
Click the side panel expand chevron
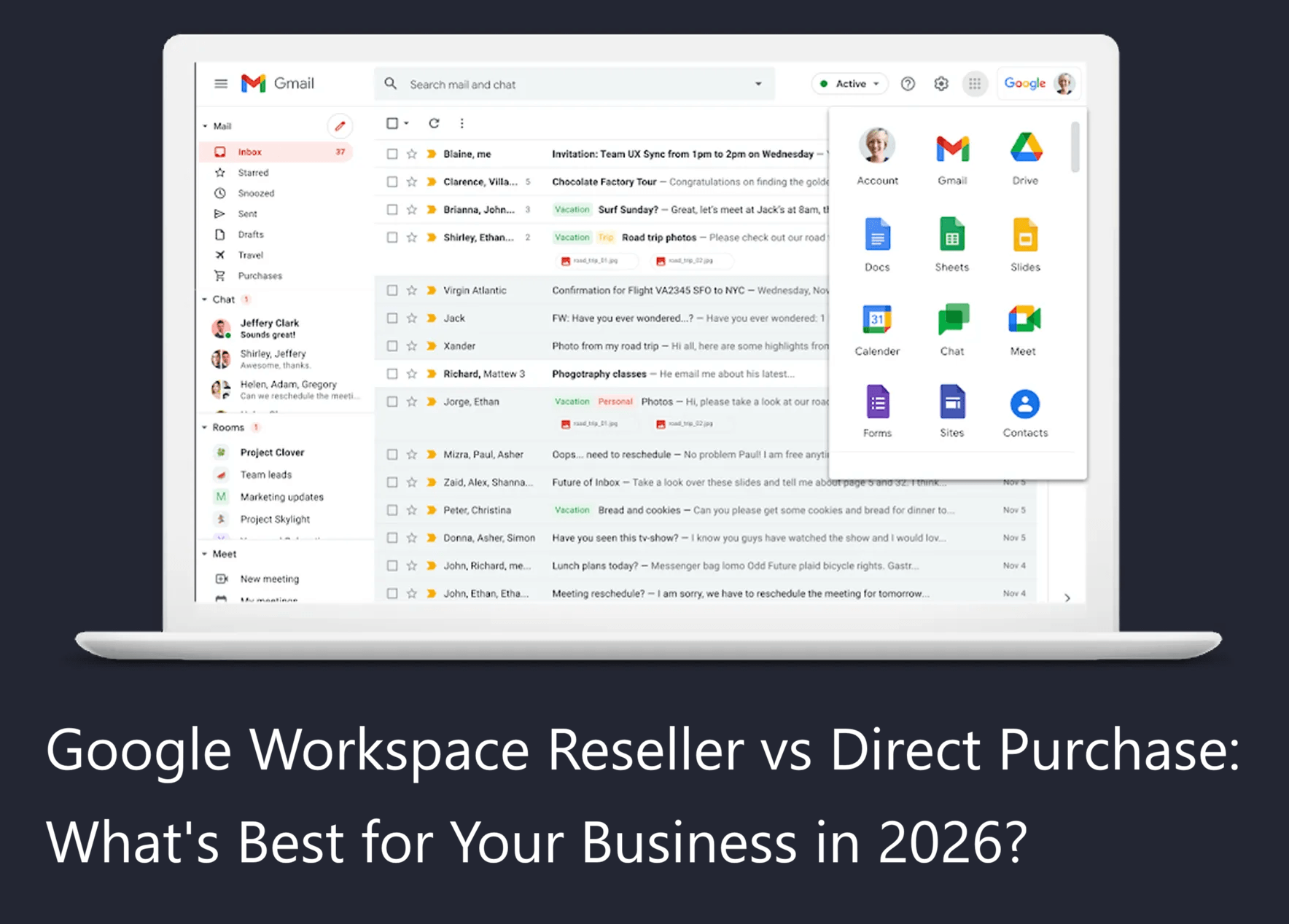coord(1067,598)
